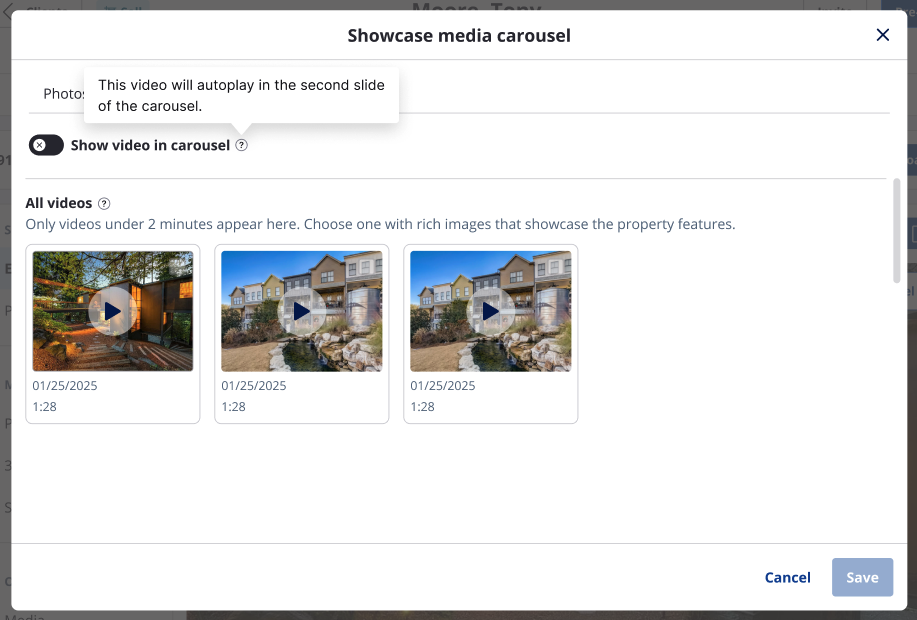This screenshot has width=917, height=620.
Task: Open help icon next to All videos
Action: coord(104,204)
